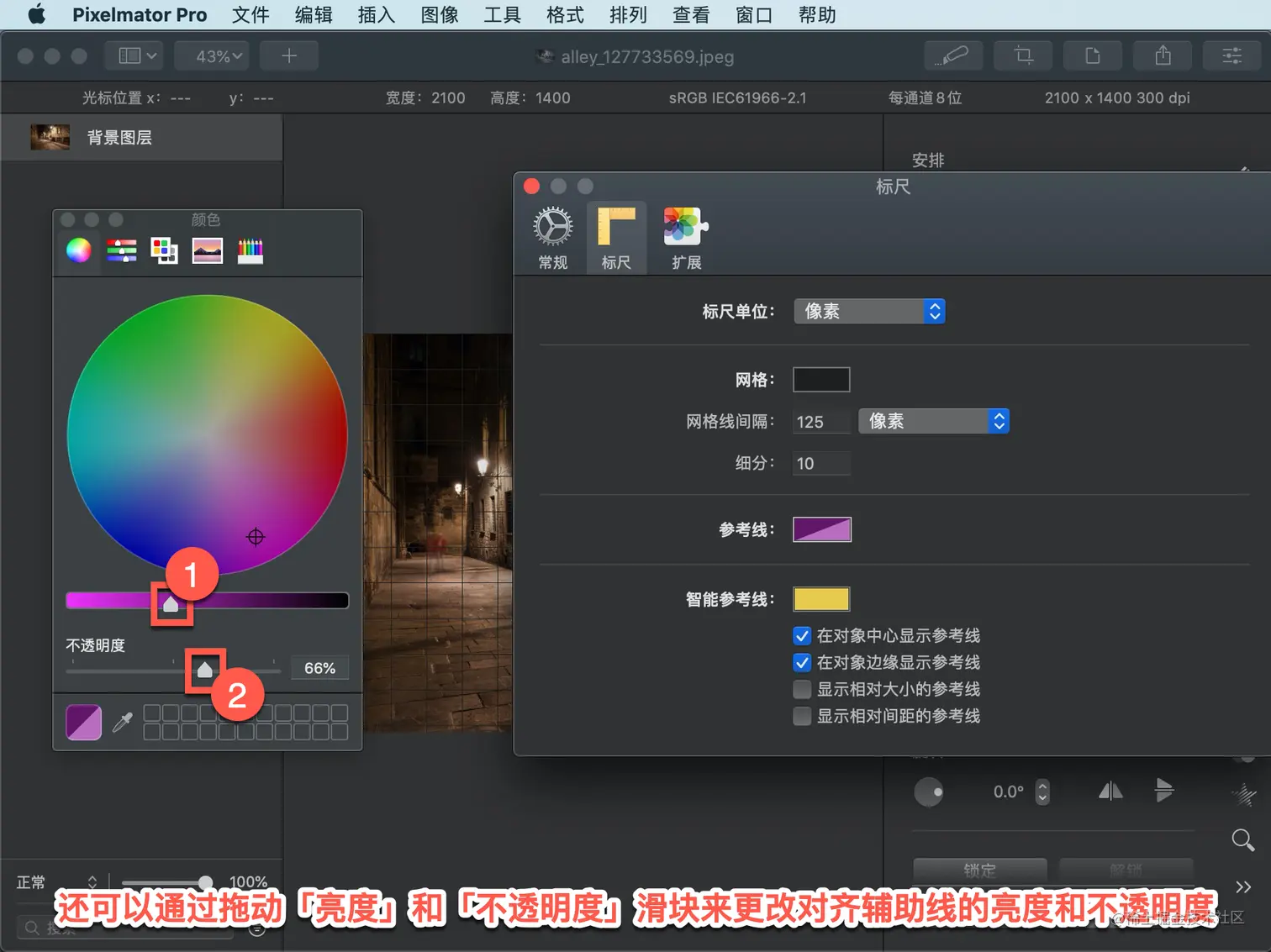Open the adjustments sliders icon in toolbar
The image size is (1271, 952).
pyautogui.click(x=1232, y=56)
